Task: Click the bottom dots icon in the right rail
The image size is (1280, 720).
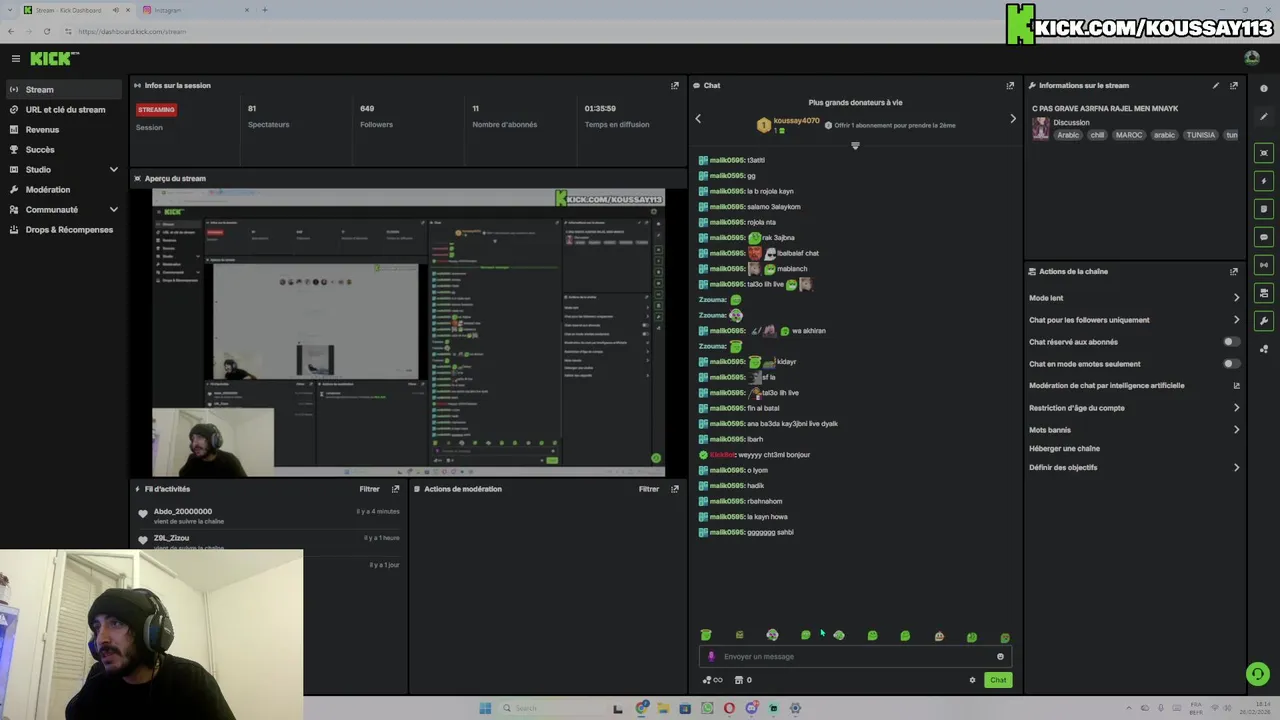Action: [x=1264, y=349]
